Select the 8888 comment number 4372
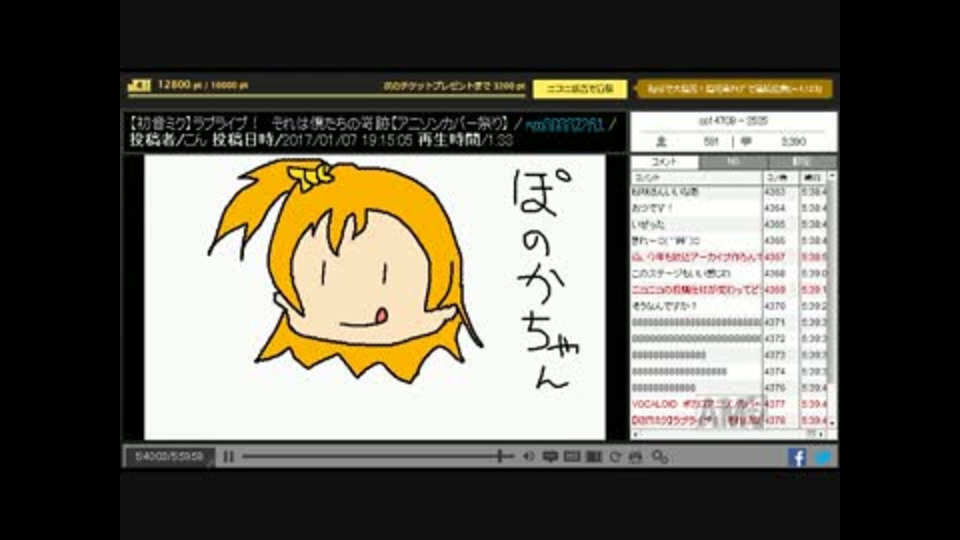 pyautogui.click(x=729, y=339)
